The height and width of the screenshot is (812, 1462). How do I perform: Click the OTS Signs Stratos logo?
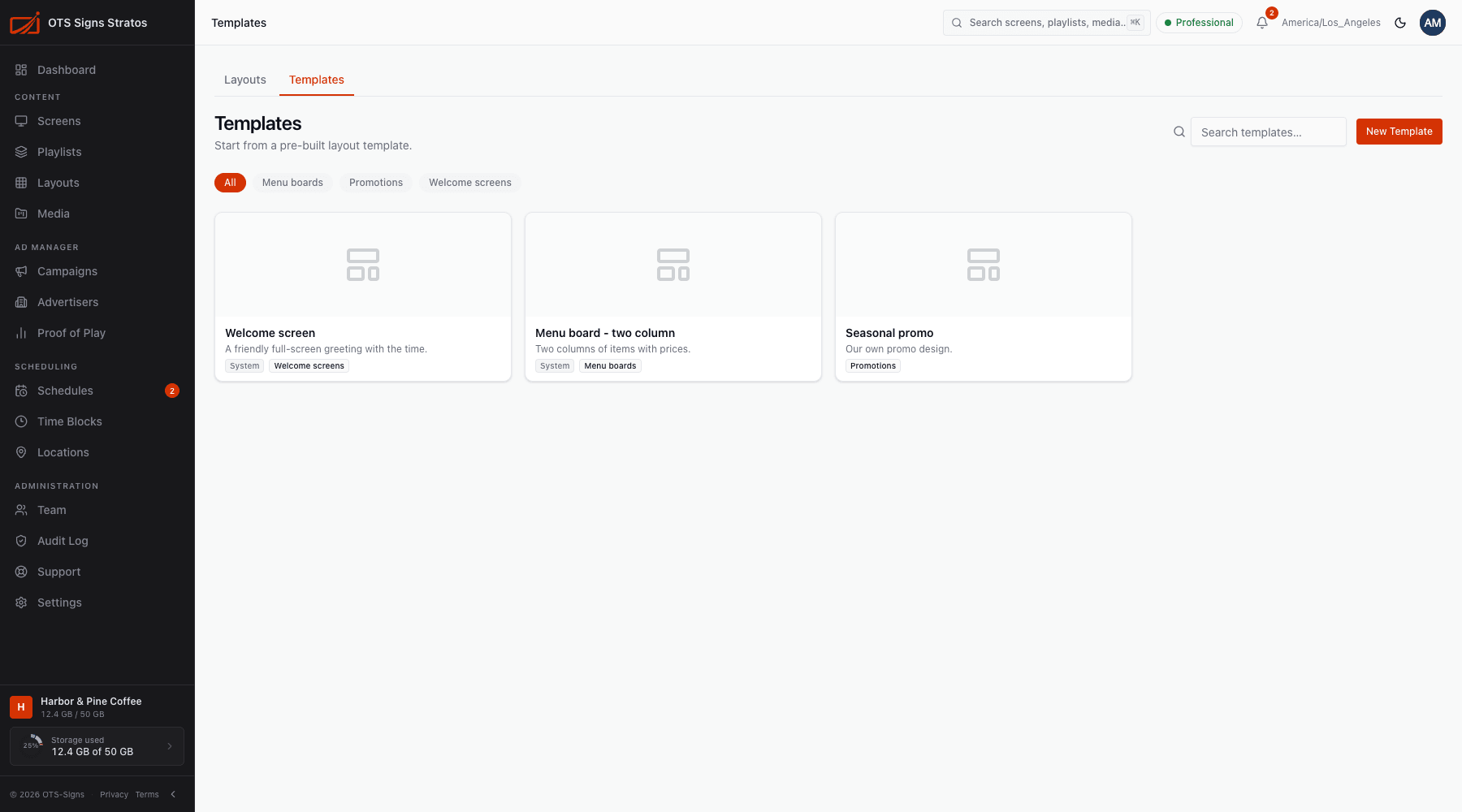(x=24, y=23)
